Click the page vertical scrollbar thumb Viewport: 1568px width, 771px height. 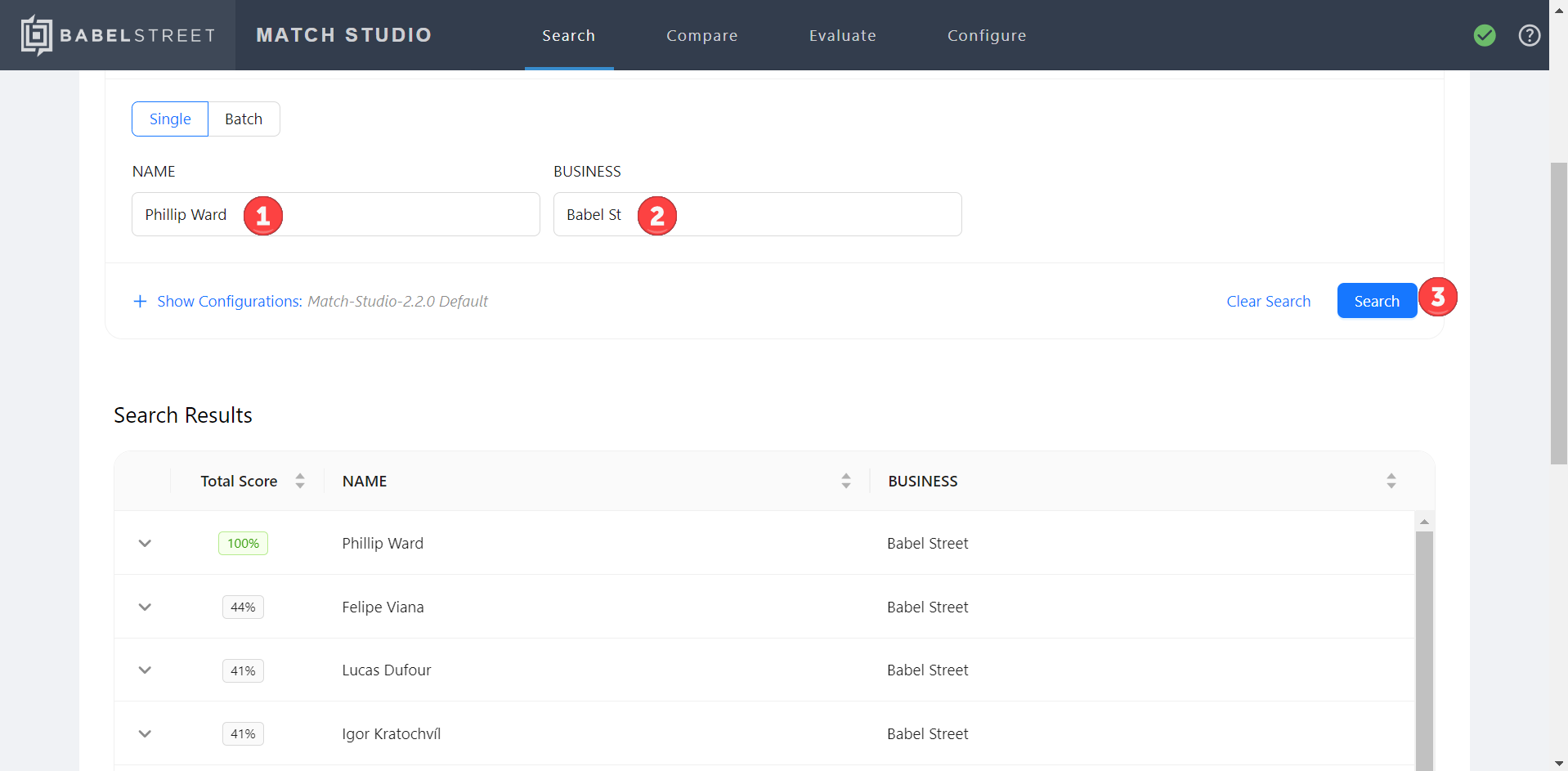pyautogui.click(x=1558, y=313)
